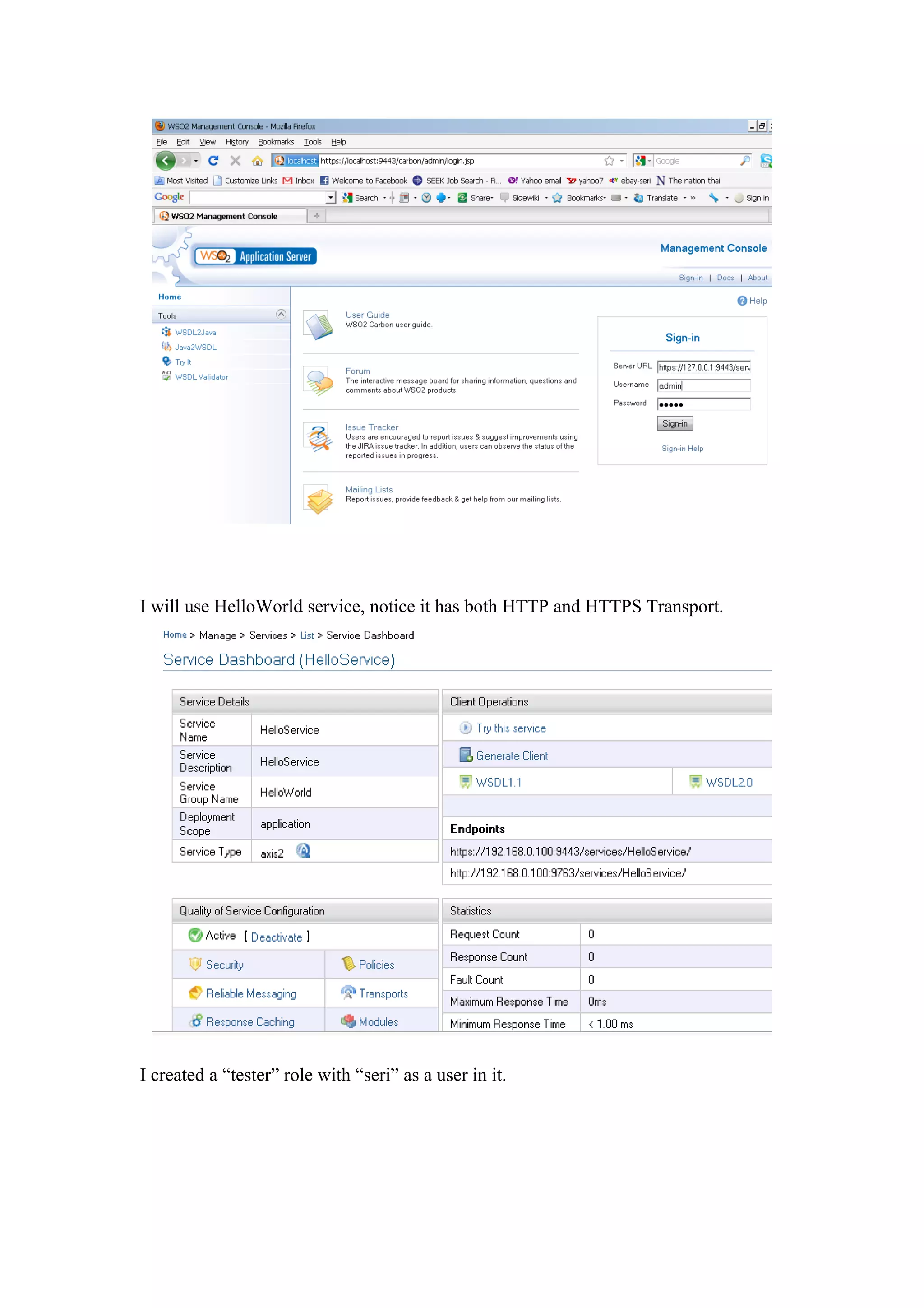The width and height of the screenshot is (924, 1308).
Task: Open the Sidewiki dropdown on toolbar
Action: coord(546,198)
